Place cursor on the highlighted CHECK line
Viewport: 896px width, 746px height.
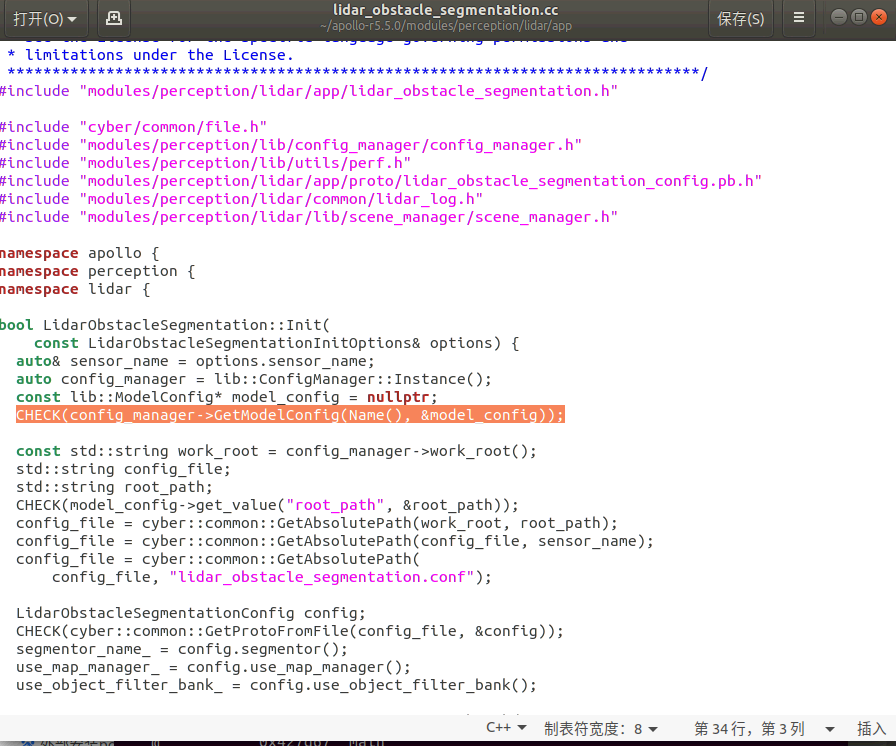(290, 414)
